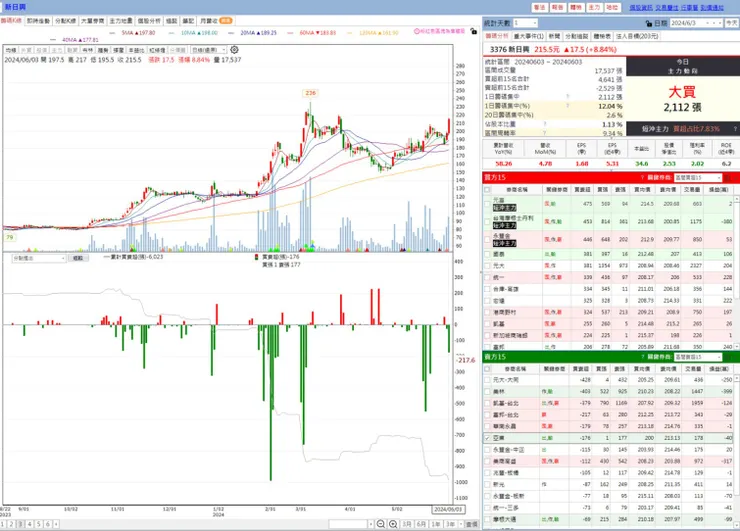Click the 2024/06/03 date marker on timeline
Screen dimensions: 740x531
click(x=448, y=509)
